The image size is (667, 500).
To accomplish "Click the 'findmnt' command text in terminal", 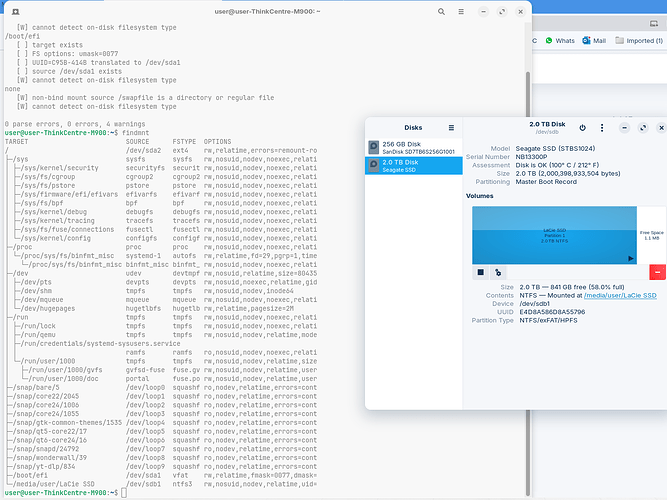I will (135, 133).
